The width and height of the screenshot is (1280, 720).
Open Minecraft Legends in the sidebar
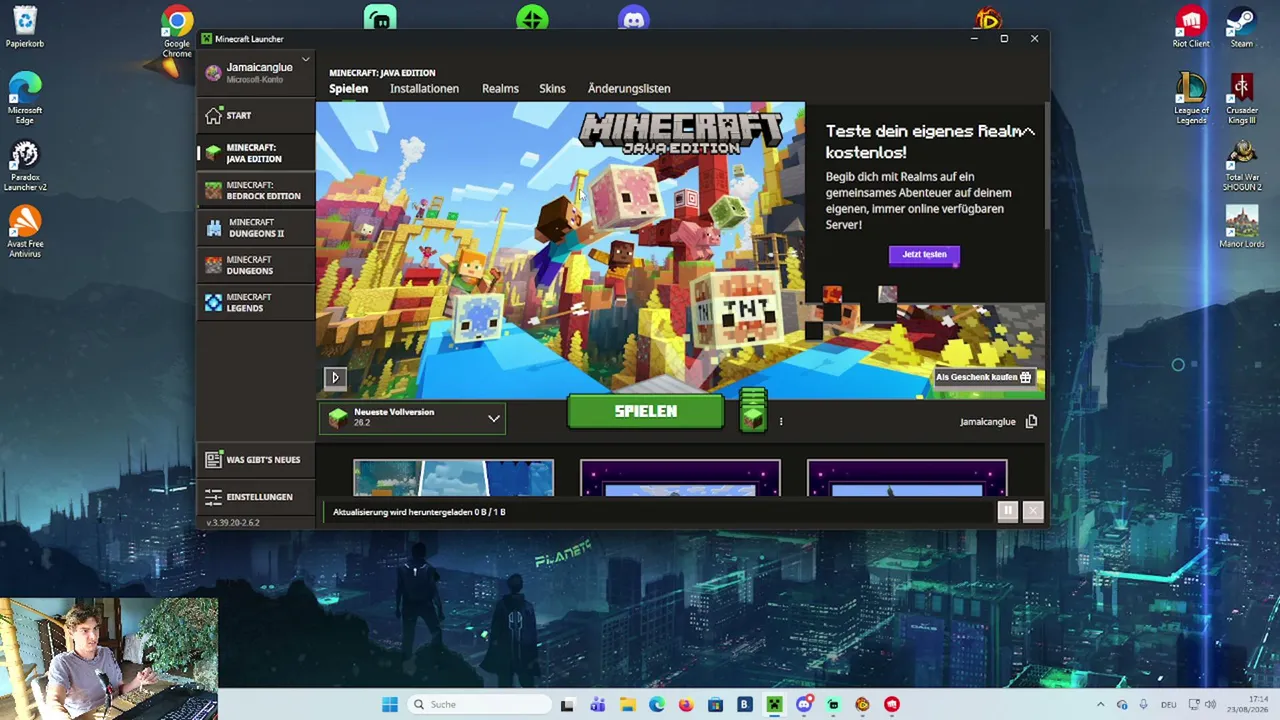(x=256, y=302)
